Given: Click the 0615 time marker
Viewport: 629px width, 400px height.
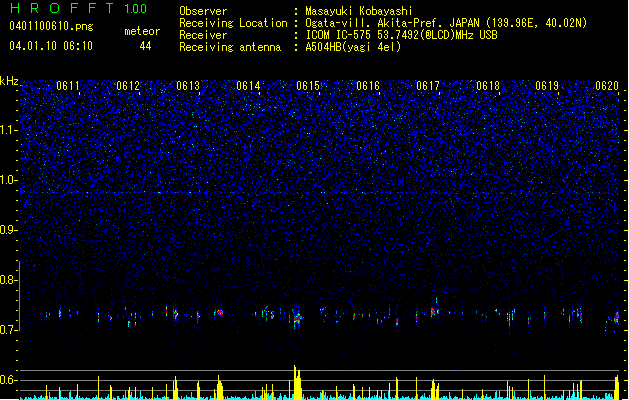Looking at the screenshot, I should pyautogui.click(x=308, y=86).
